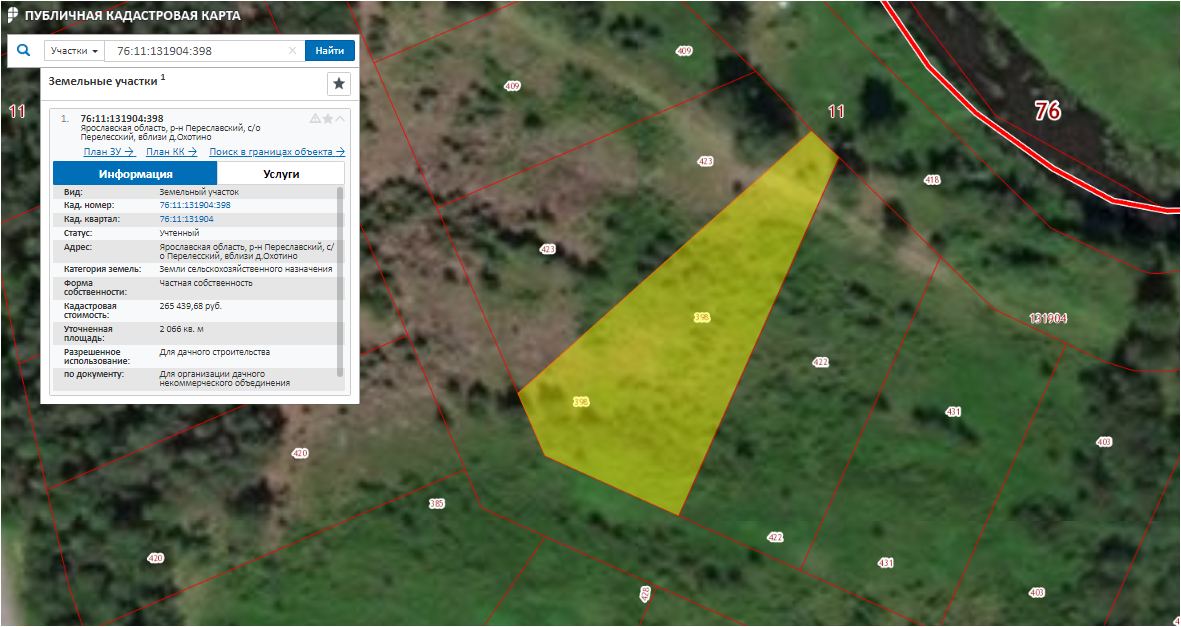Click the status value Учтенный
This screenshot has width=1181, height=627.
[x=179, y=233]
